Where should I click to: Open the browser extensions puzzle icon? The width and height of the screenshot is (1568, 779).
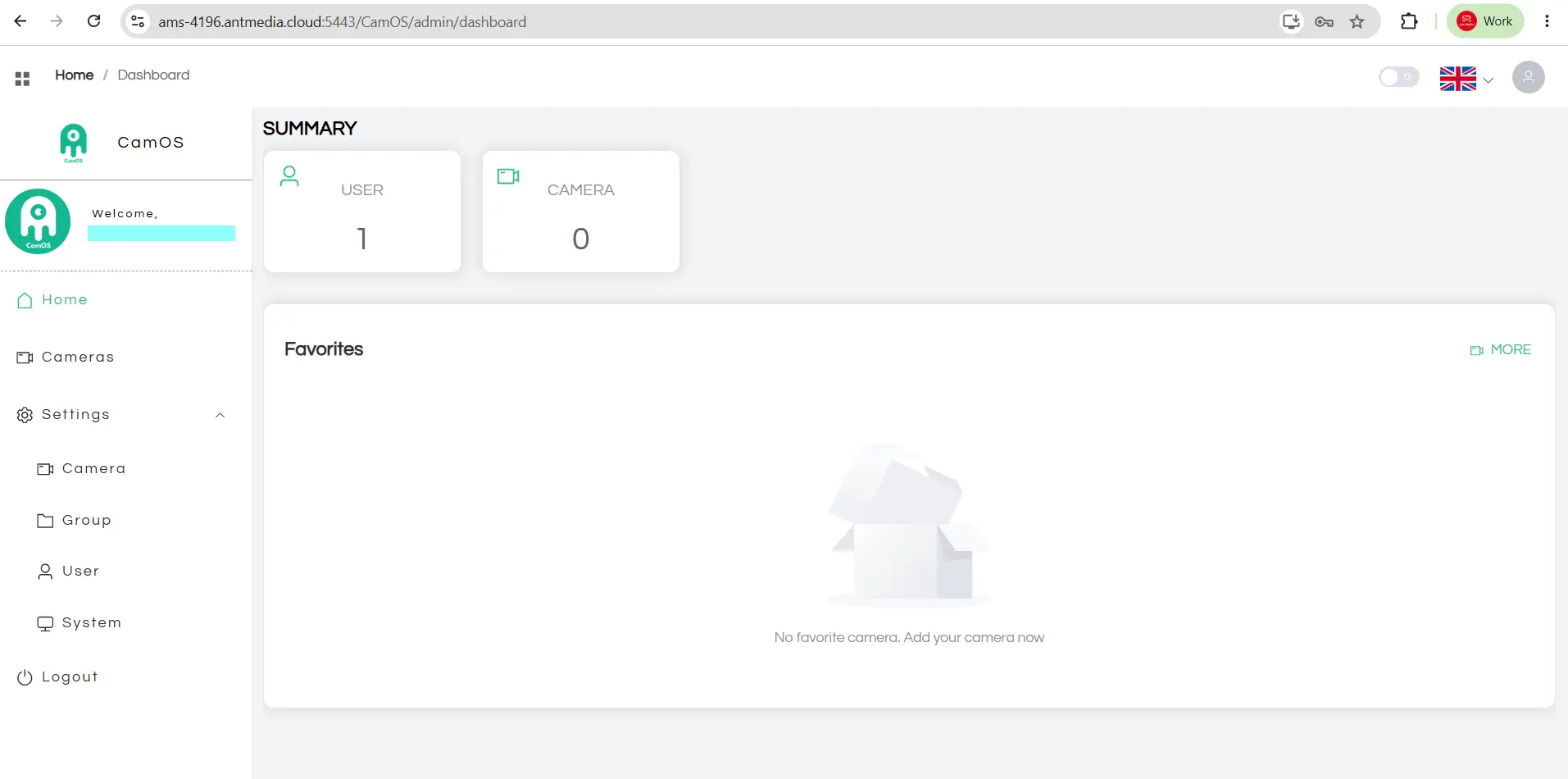coord(1409,21)
